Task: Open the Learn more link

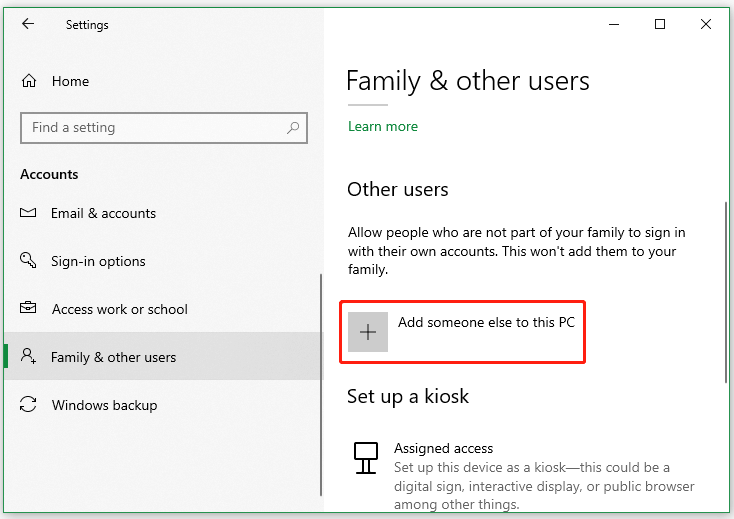Action: click(x=383, y=126)
